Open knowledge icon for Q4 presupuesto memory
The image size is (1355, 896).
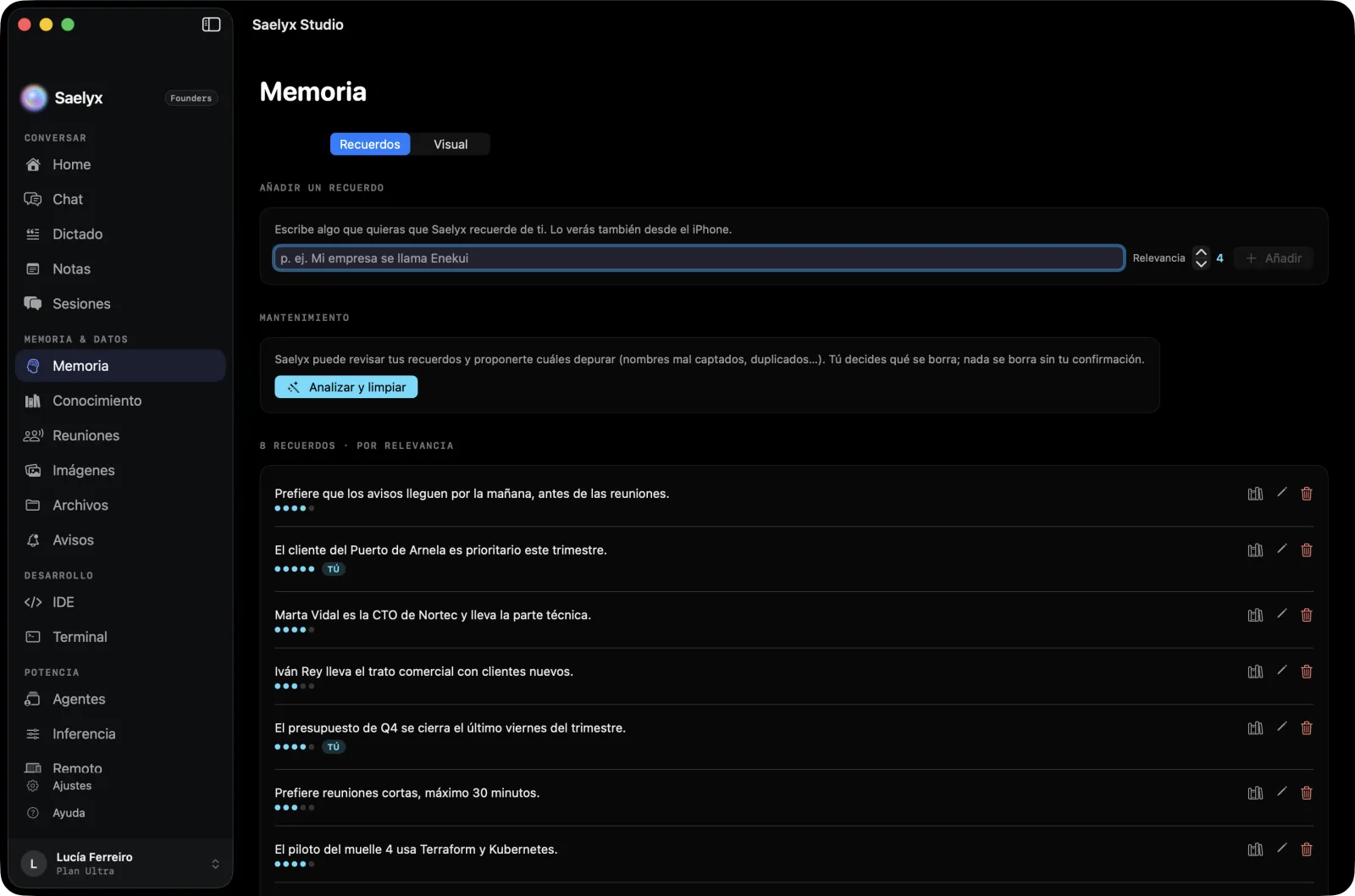click(1255, 727)
